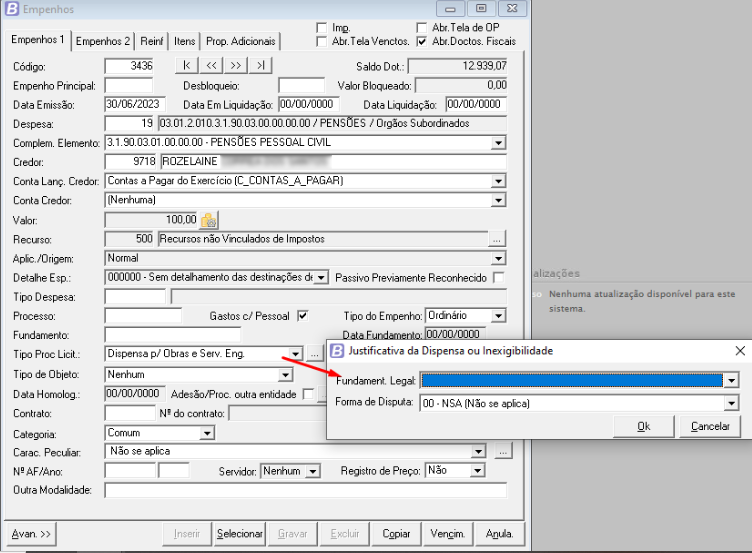Screen dimensions: 752x553
Task: Click the Avan. >> button
Action: [x=31, y=534]
